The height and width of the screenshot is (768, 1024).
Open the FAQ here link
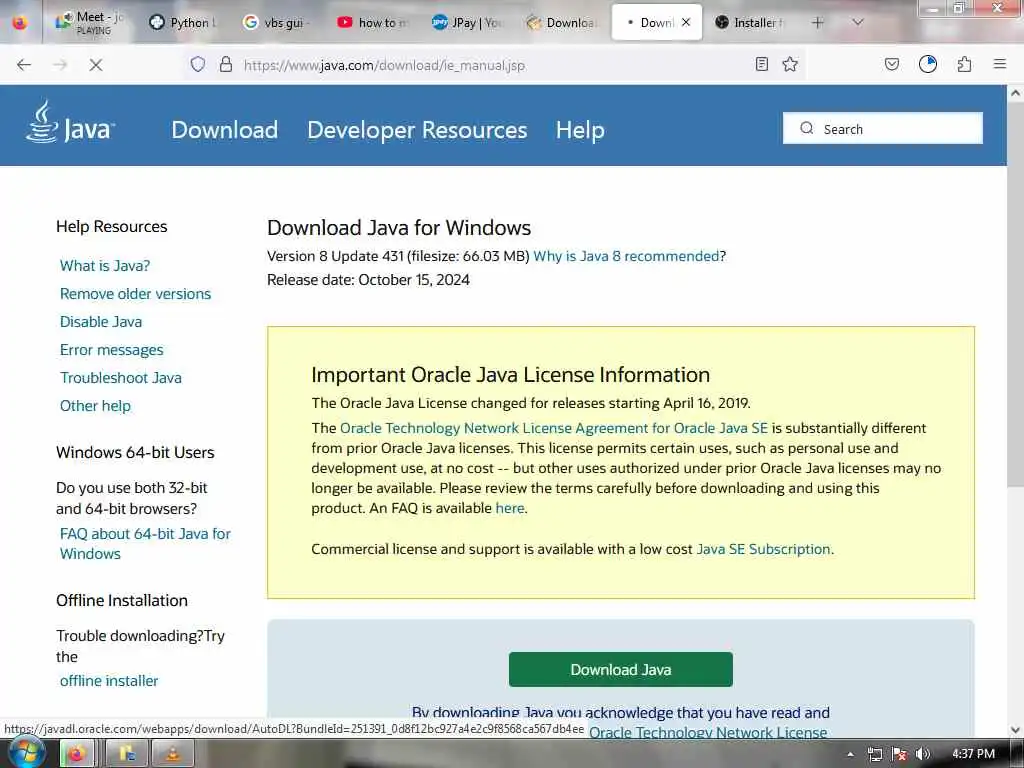point(509,508)
